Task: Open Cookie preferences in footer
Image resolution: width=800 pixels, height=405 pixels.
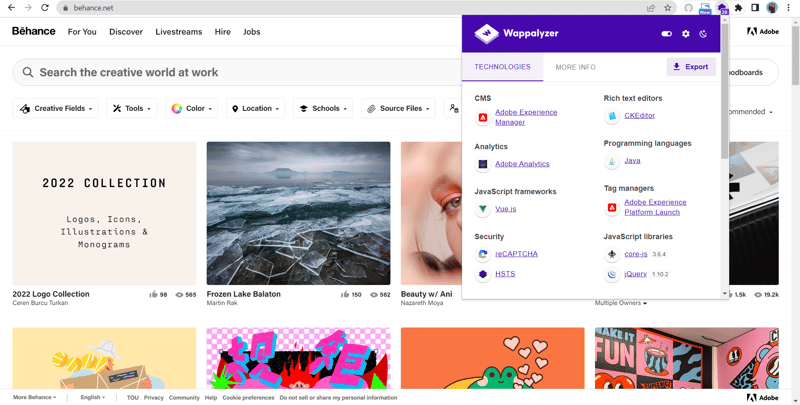Action: tap(248, 397)
